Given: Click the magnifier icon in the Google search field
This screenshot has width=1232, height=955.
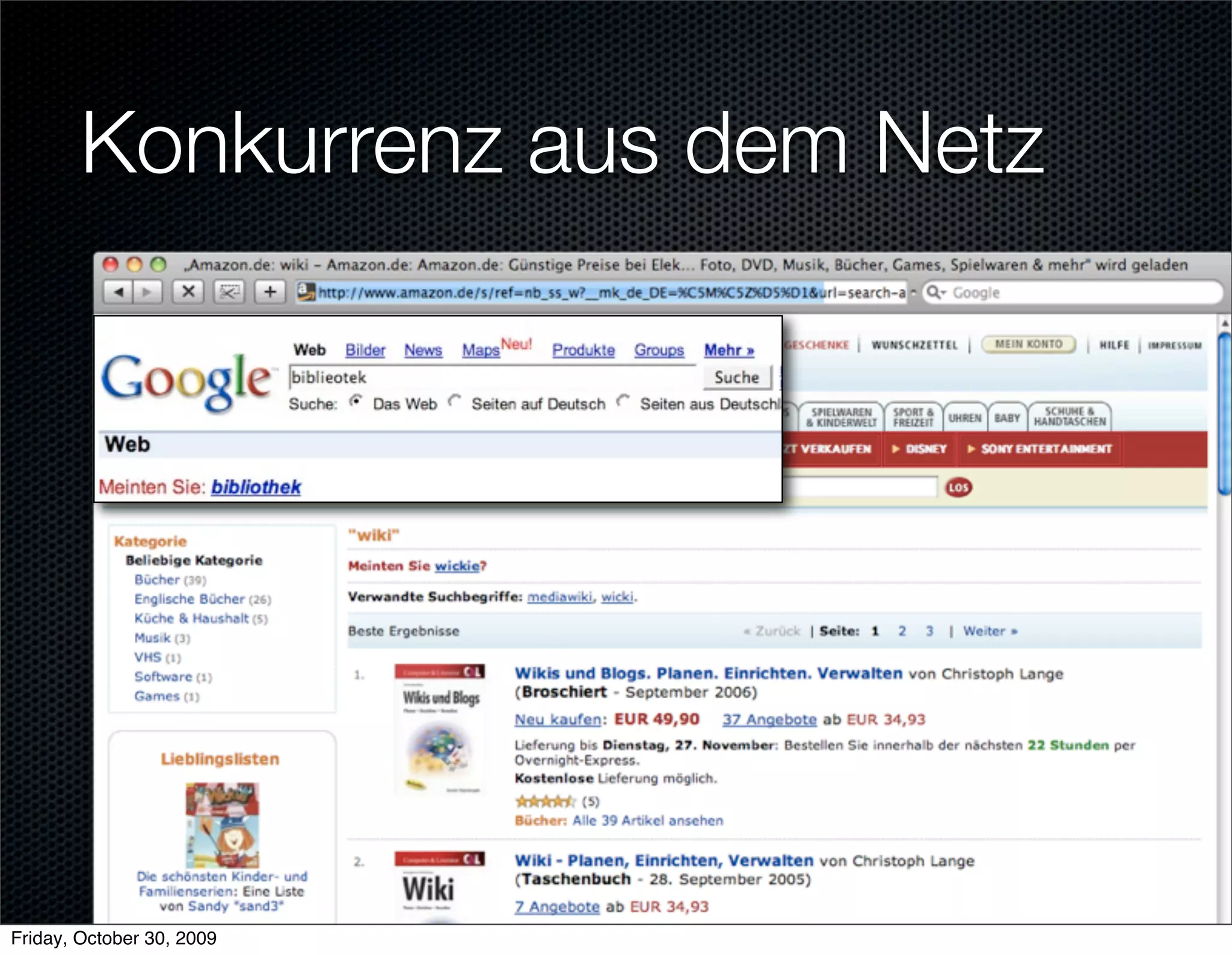Looking at the screenshot, I should pyautogui.click(x=934, y=292).
